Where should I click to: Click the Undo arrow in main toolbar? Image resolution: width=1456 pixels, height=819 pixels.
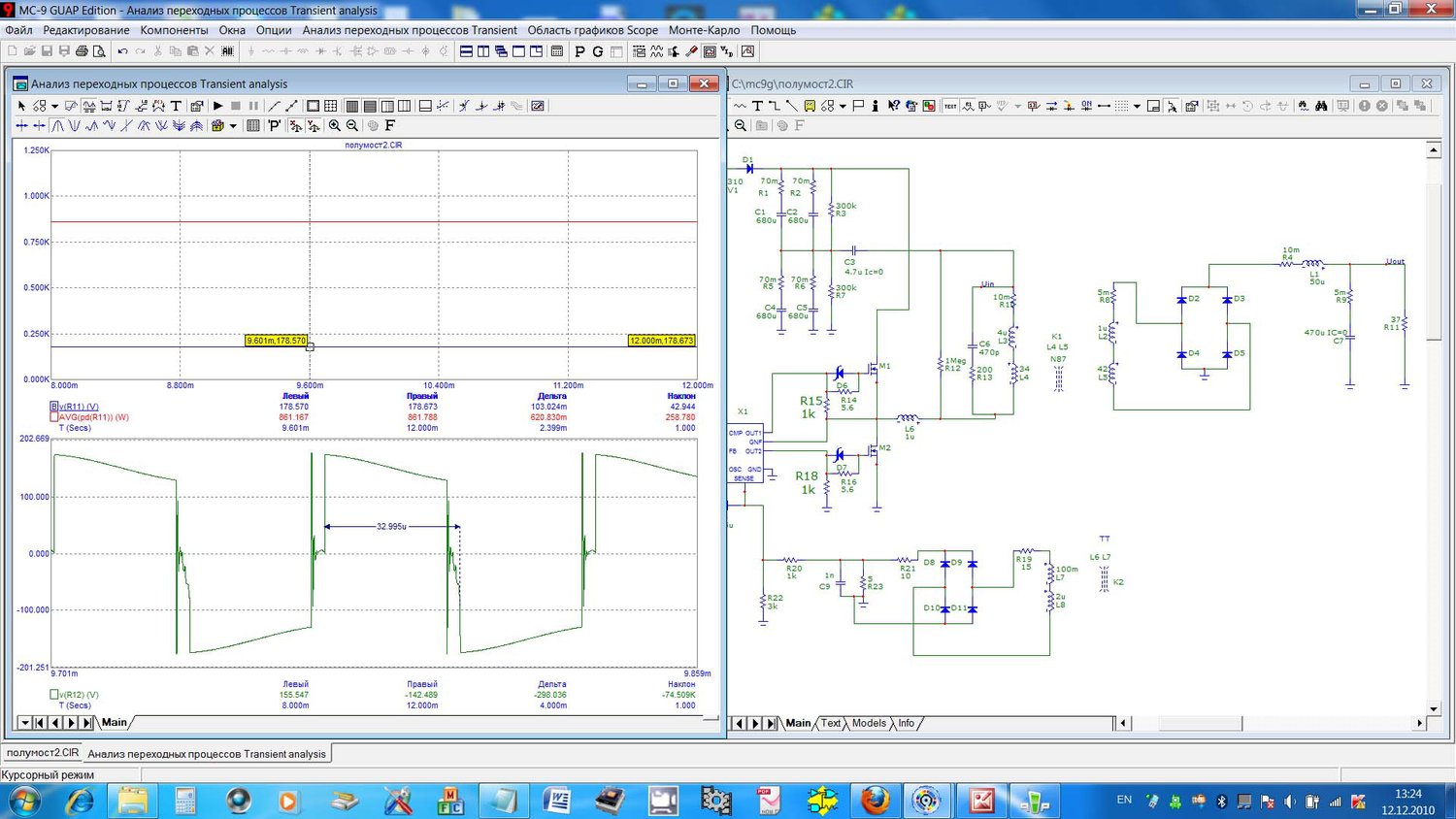122,51
